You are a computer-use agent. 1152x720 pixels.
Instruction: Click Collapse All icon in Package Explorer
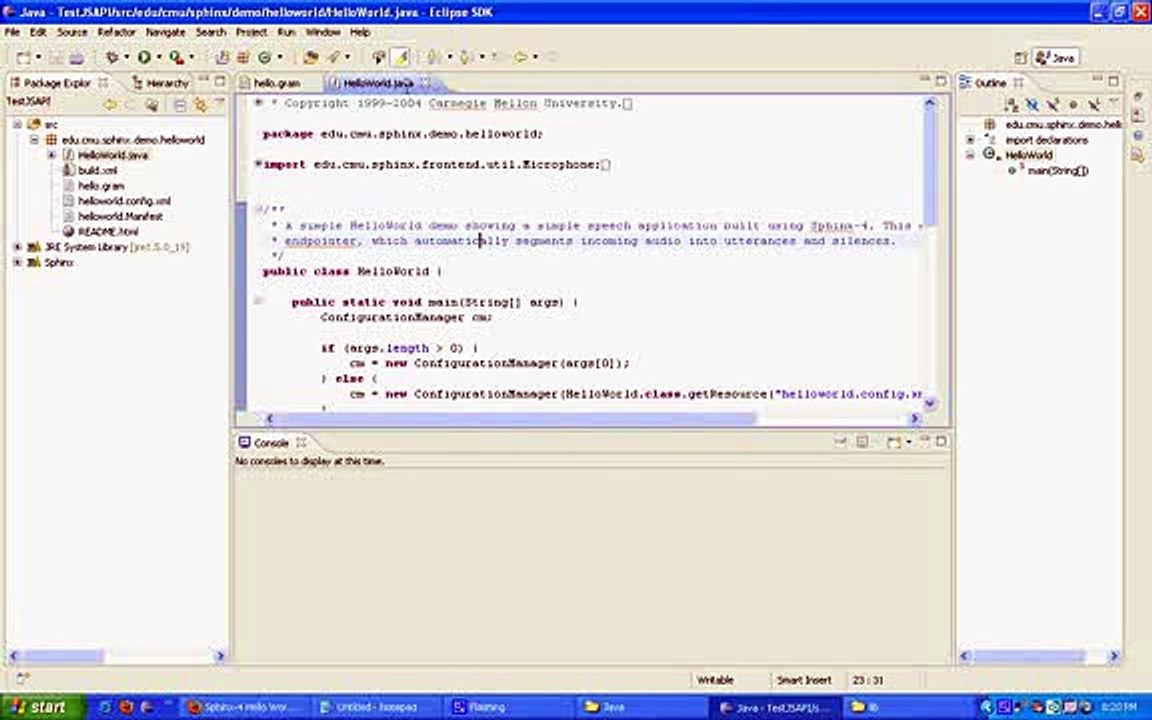180,106
